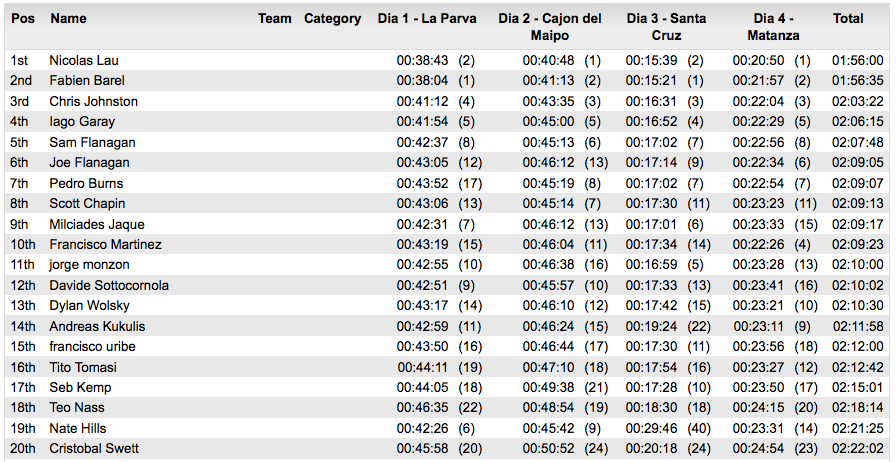Screen dimensions: 896x462
Task: Select Fabien Barel in the results
Action: pos(87,81)
